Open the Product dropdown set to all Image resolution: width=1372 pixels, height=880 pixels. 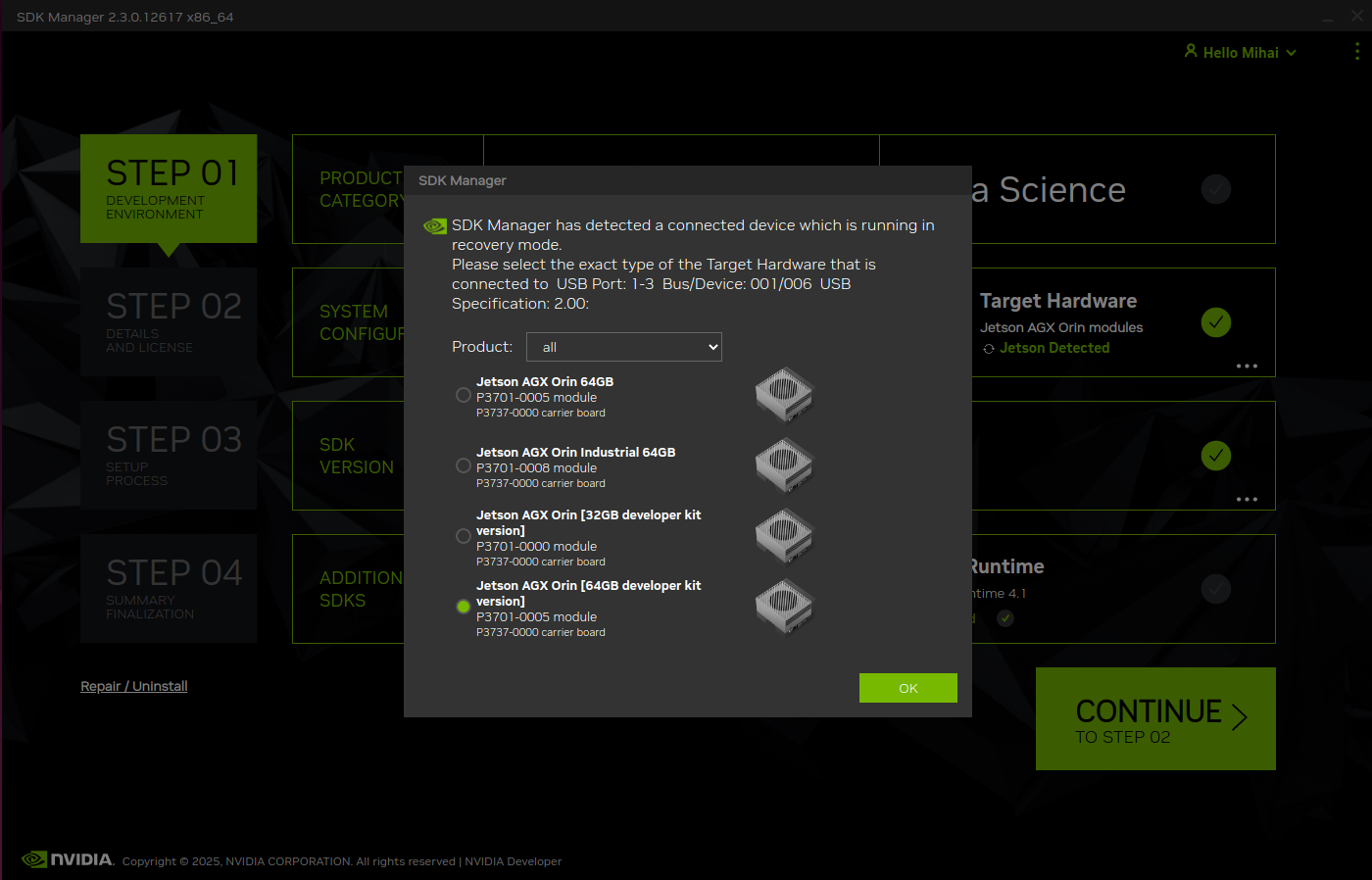tap(623, 347)
